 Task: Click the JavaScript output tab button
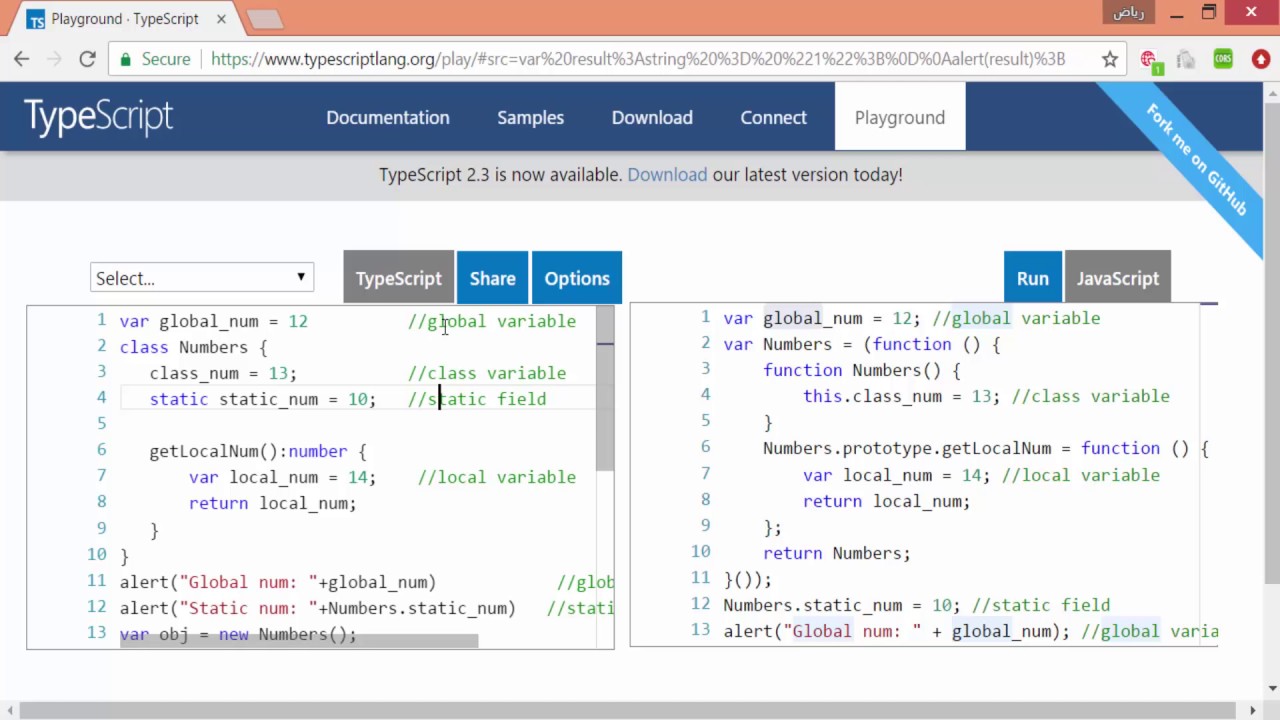coord(1118,278)
